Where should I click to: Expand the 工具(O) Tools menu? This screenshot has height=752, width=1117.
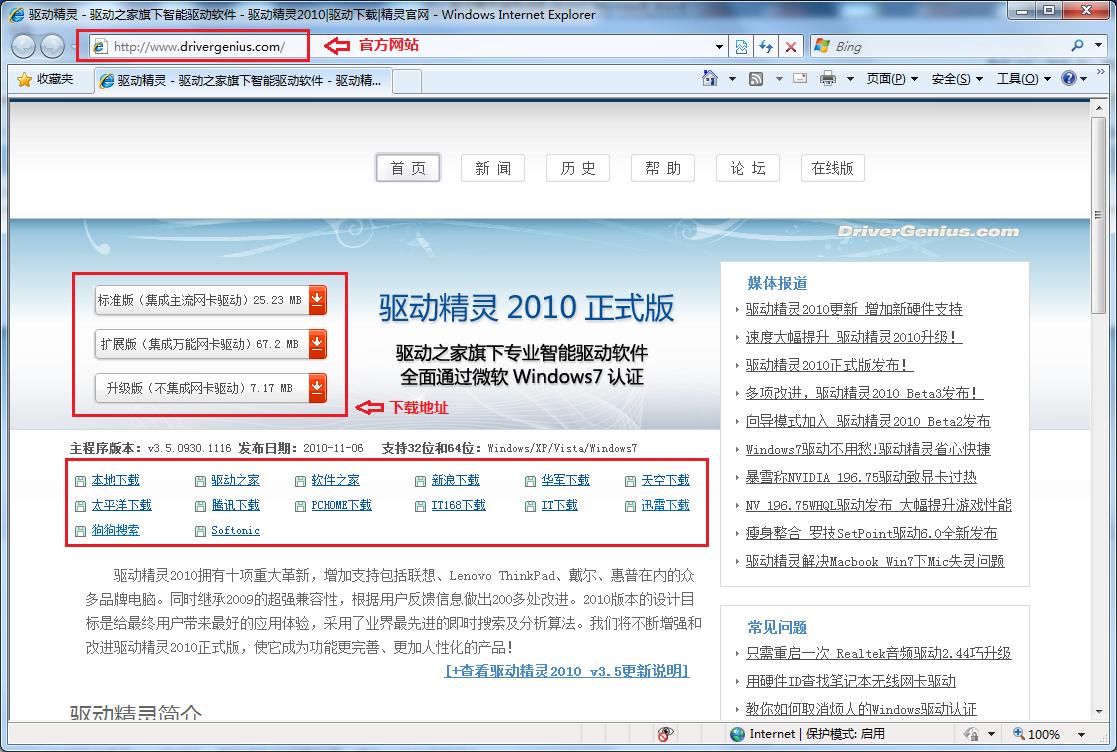pyautogui.click(x=1023, y=79)
